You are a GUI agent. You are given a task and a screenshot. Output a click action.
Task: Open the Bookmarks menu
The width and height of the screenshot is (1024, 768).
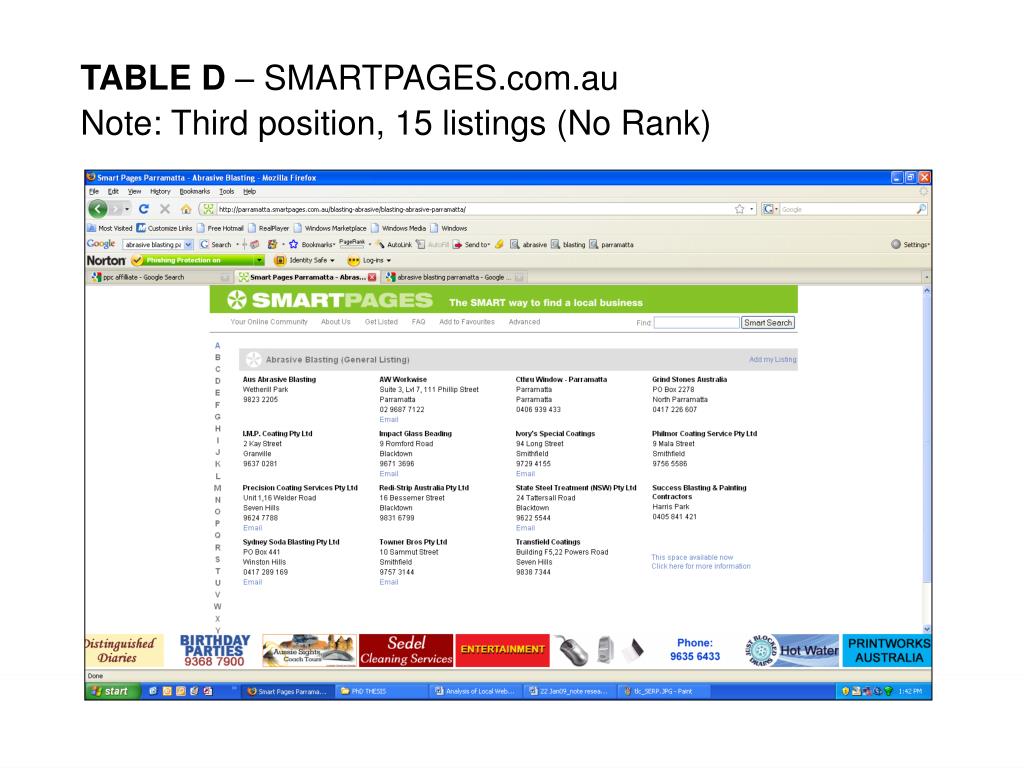click(x=195, y=191)
